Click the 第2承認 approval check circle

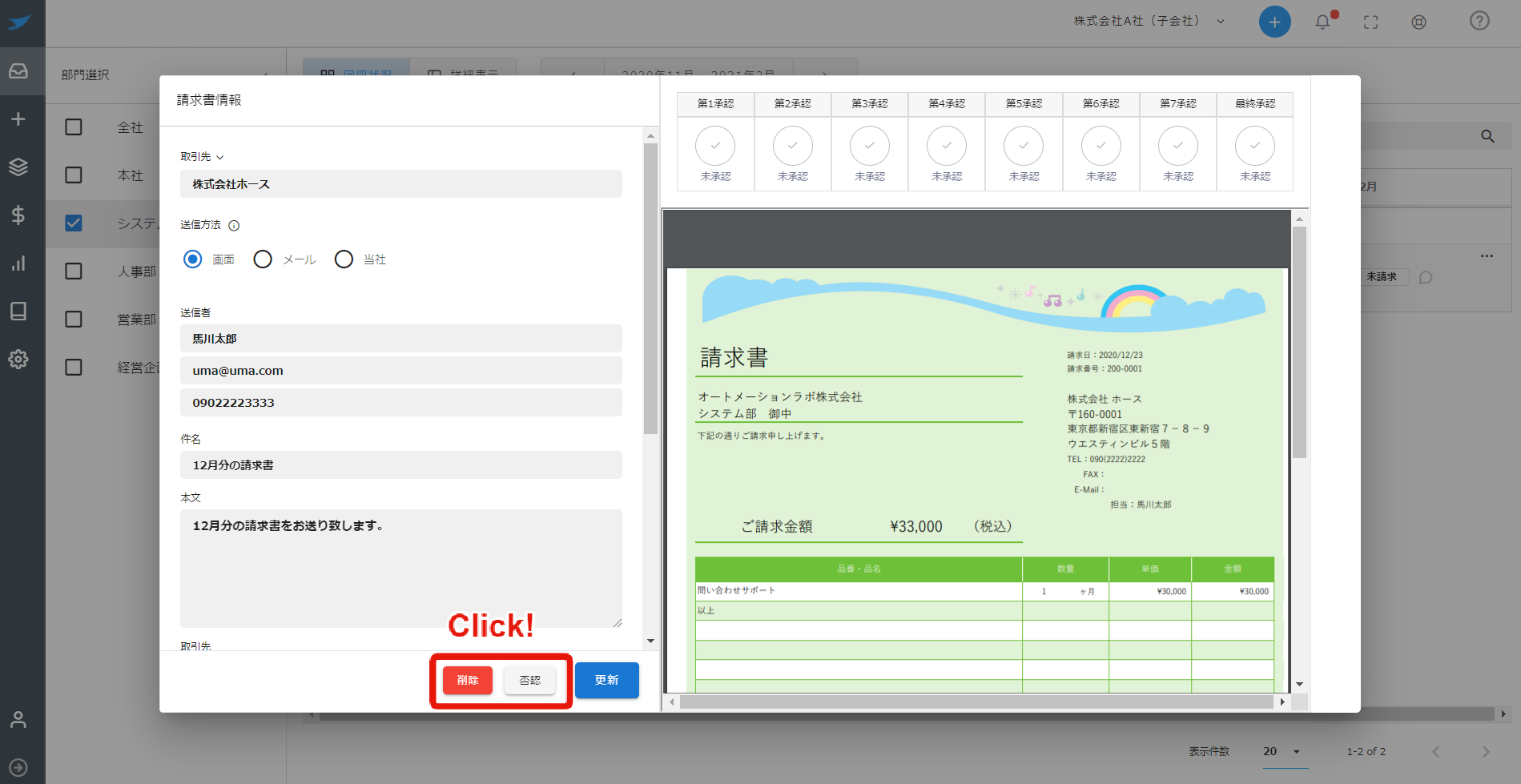792,147
